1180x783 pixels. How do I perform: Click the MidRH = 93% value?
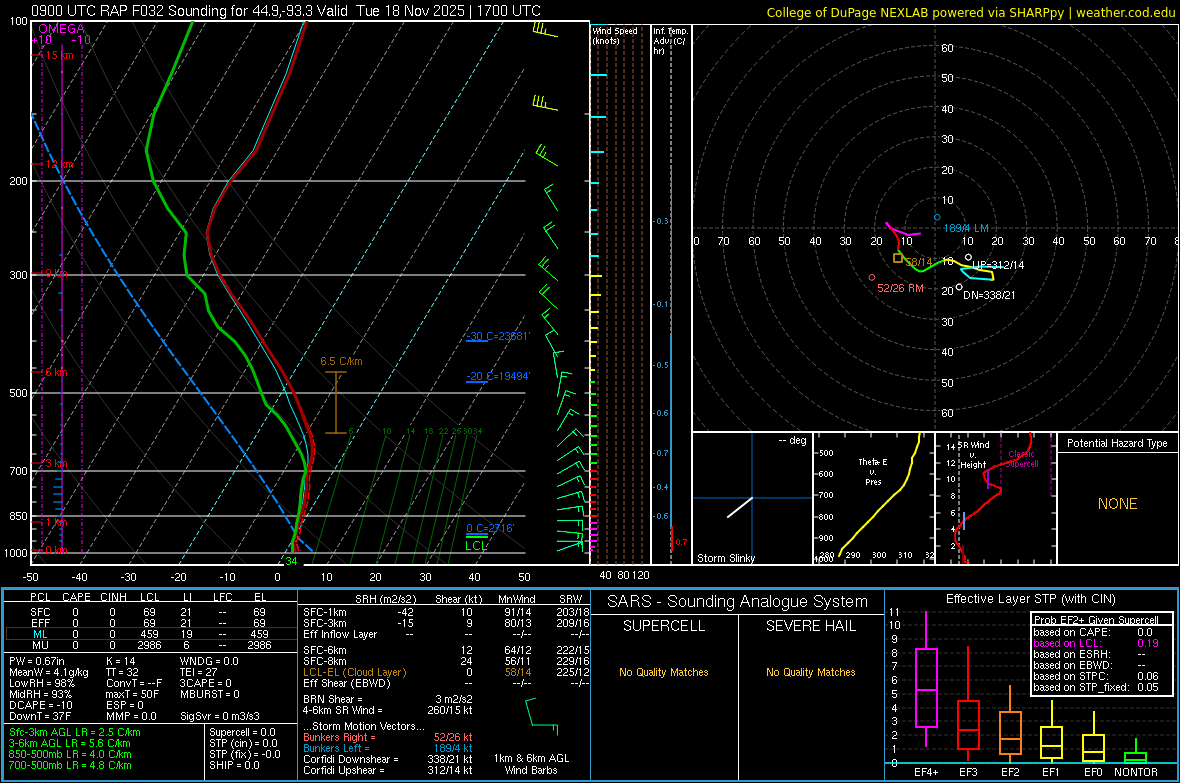click(41, 694)
